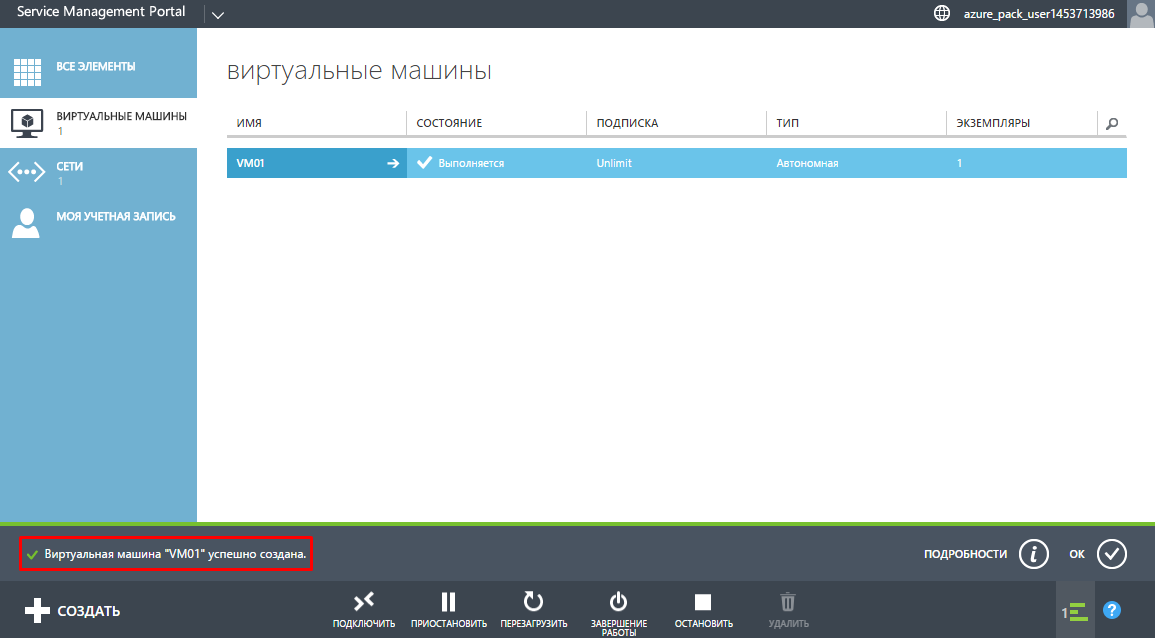Open the Сети sidebar section
Image resolution: width=1155 pixels, height=638 pixels.
coord(70,172)
